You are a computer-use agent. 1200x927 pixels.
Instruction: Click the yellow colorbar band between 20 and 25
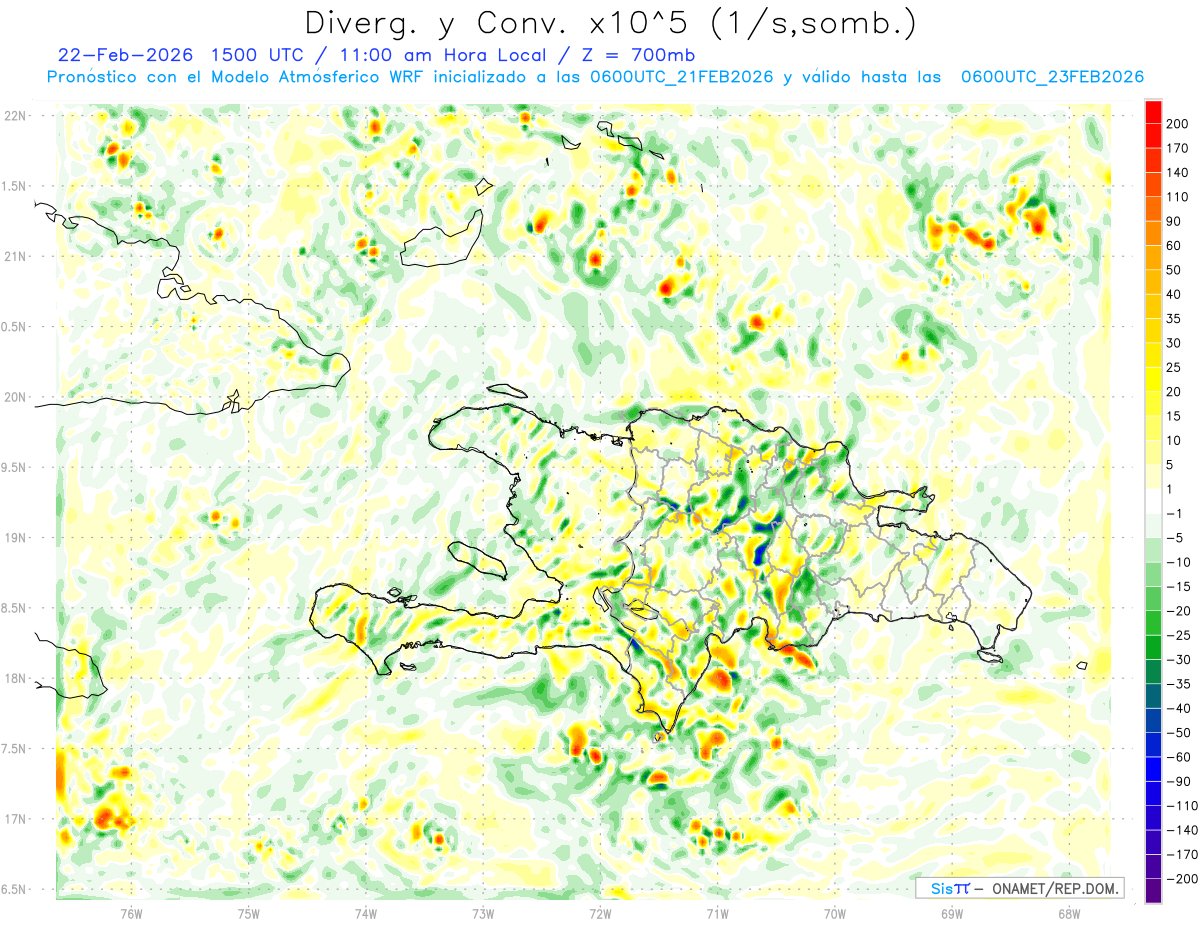pos(1153,380)
